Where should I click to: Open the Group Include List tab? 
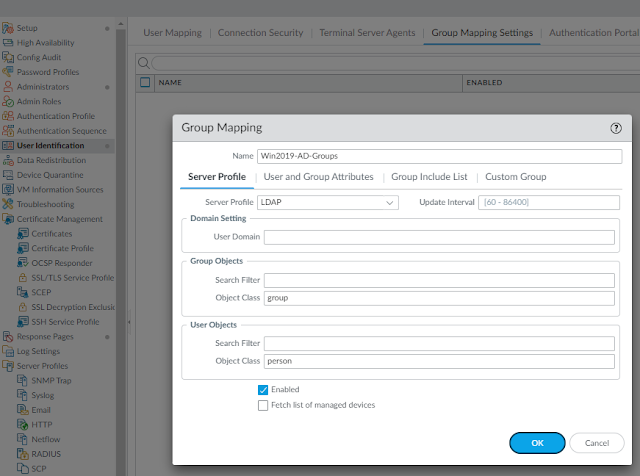click(429, 177)
